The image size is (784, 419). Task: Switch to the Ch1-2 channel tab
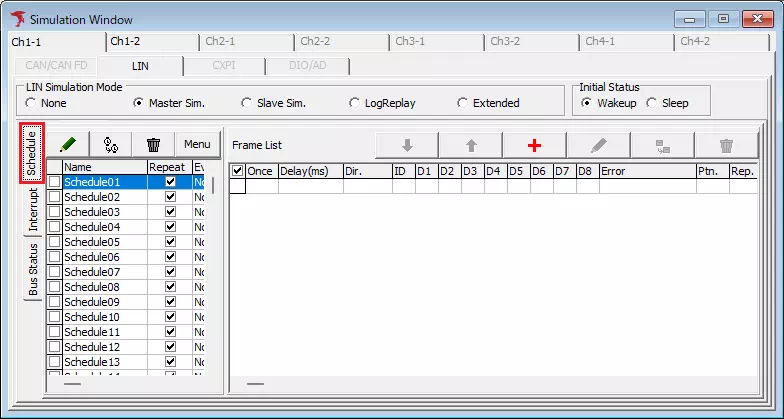pos(125,41)
